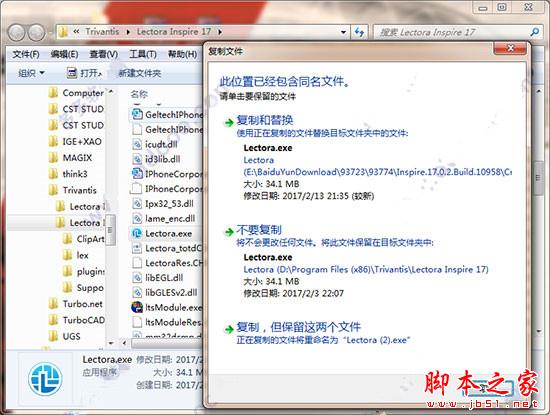Click the ltsModule.exe globe icon
Viewport: 550px width, 415px height.
pos(136,307)
